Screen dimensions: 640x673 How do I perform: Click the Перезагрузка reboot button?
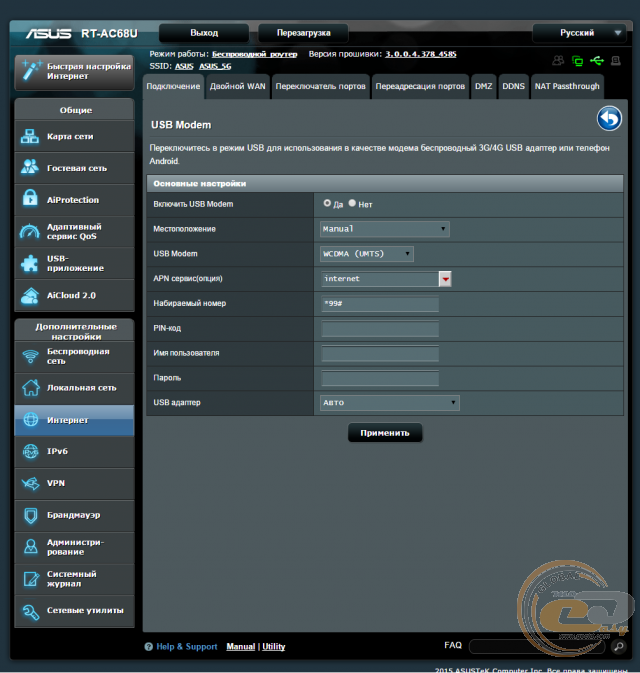303,33
